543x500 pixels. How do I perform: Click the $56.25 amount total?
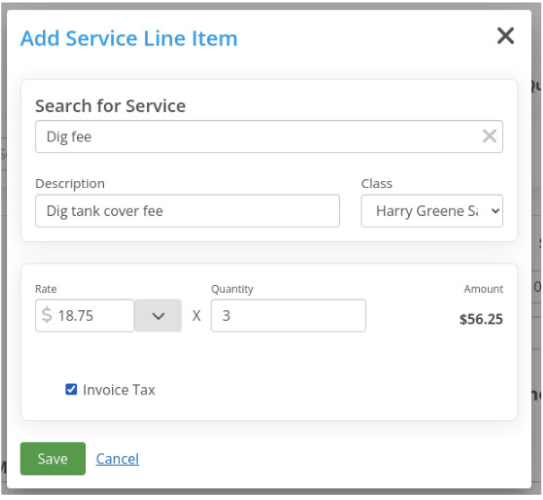pyautogui.click(x=481, y=319)
